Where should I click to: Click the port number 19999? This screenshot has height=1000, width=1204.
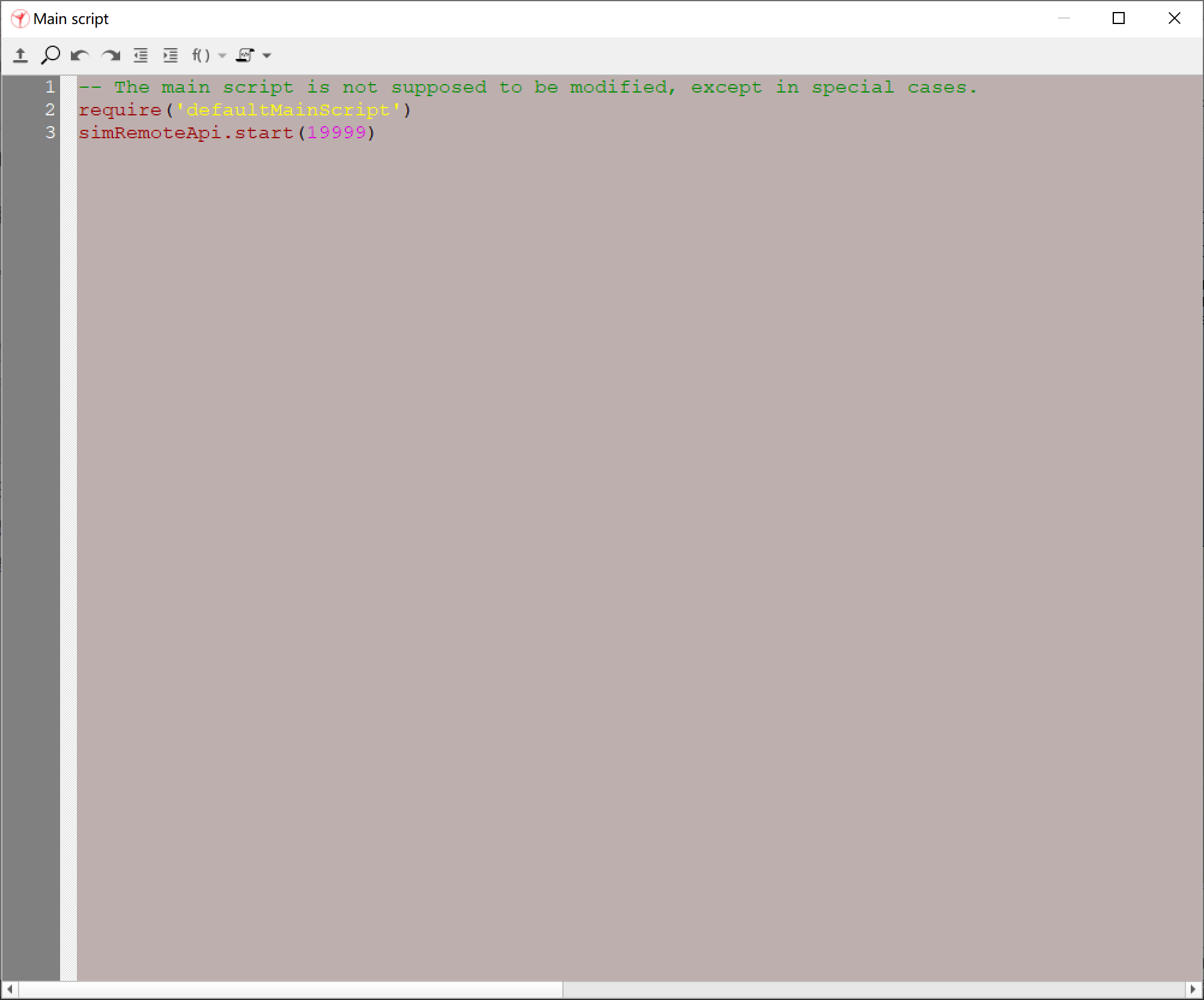[x=336, y=132]
